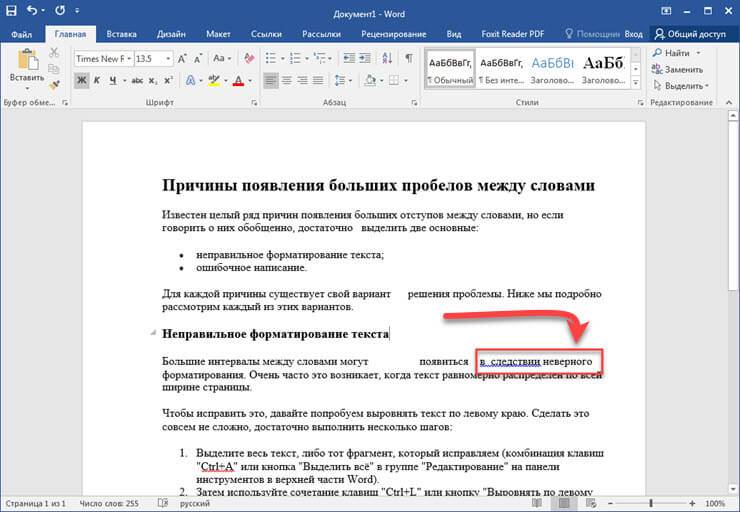Image resolution: width=740 pixels, height=512 pixels.
Task: Activate the Format Painter brush
Action: 54,85
